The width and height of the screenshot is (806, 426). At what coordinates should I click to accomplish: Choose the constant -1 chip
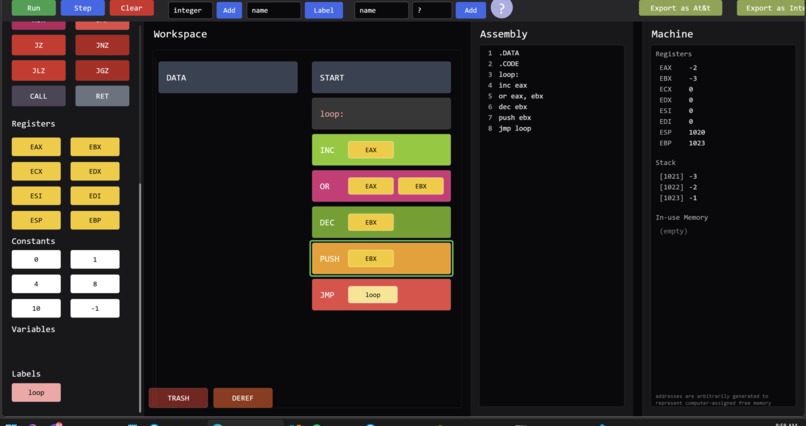95,308
